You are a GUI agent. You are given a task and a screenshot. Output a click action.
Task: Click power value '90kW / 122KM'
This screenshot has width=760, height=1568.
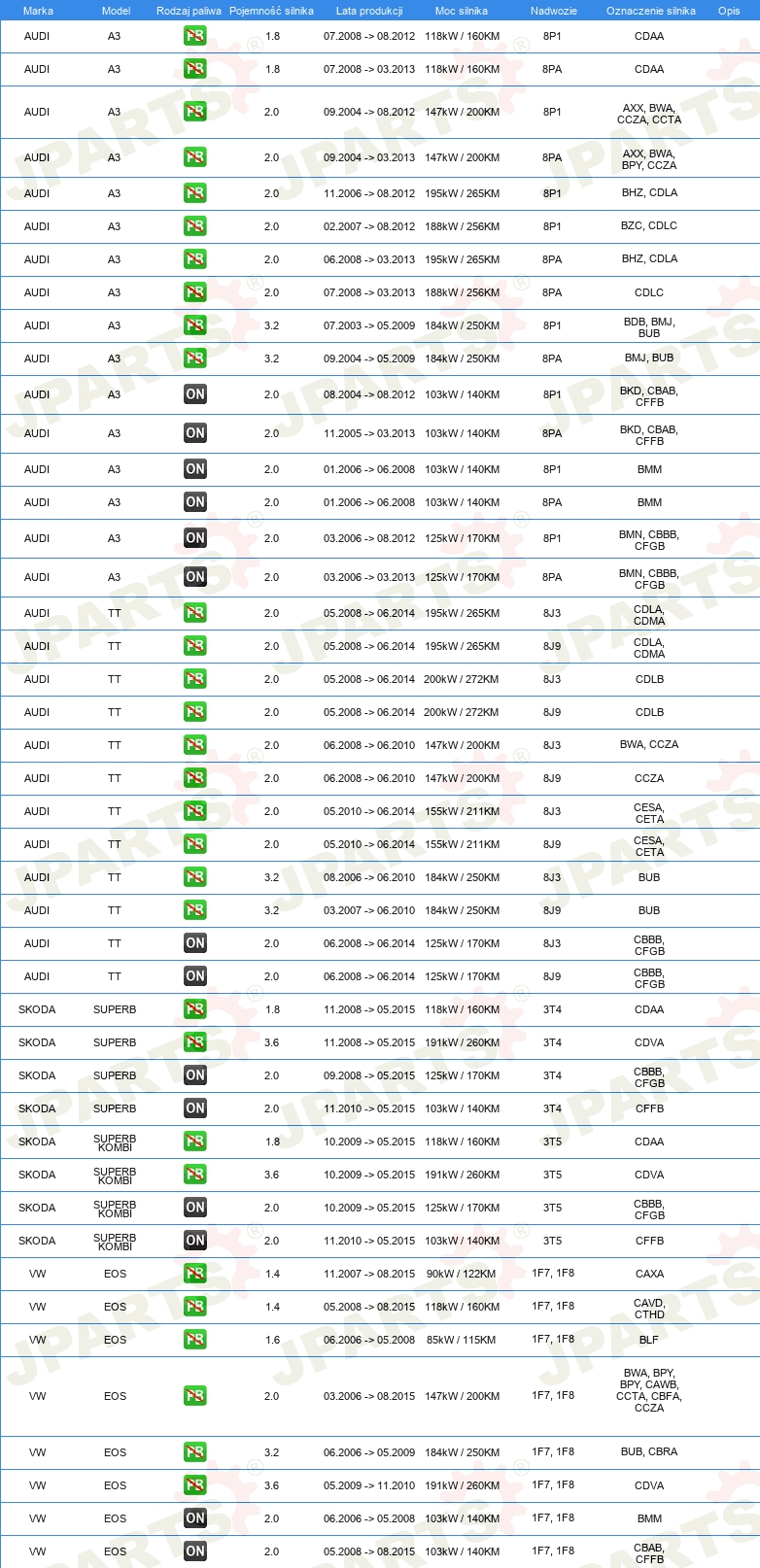click(x=462, y=1274)
